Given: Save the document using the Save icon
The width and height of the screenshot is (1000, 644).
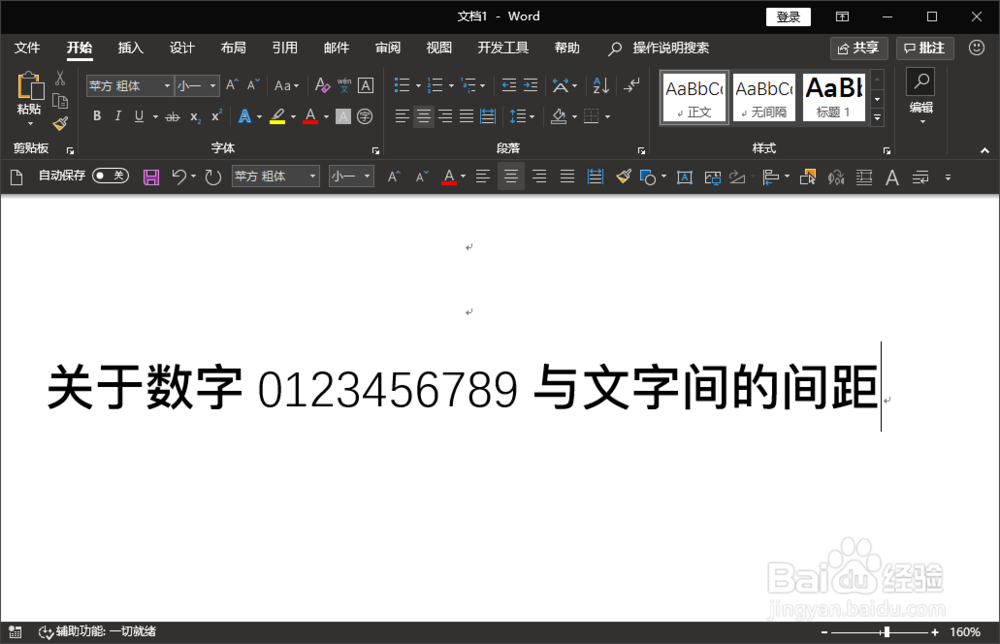Looking at the screenshot, I should (x=151, y=176).
